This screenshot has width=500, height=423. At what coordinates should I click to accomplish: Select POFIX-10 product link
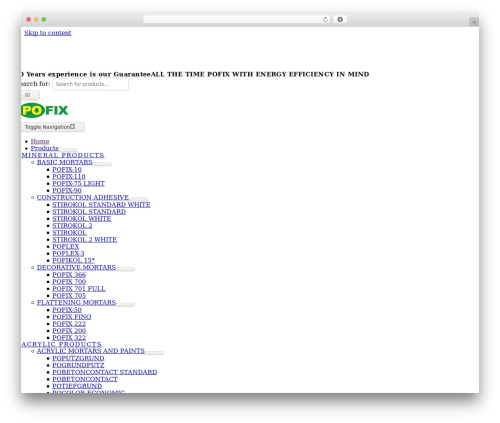click(67, 170)
